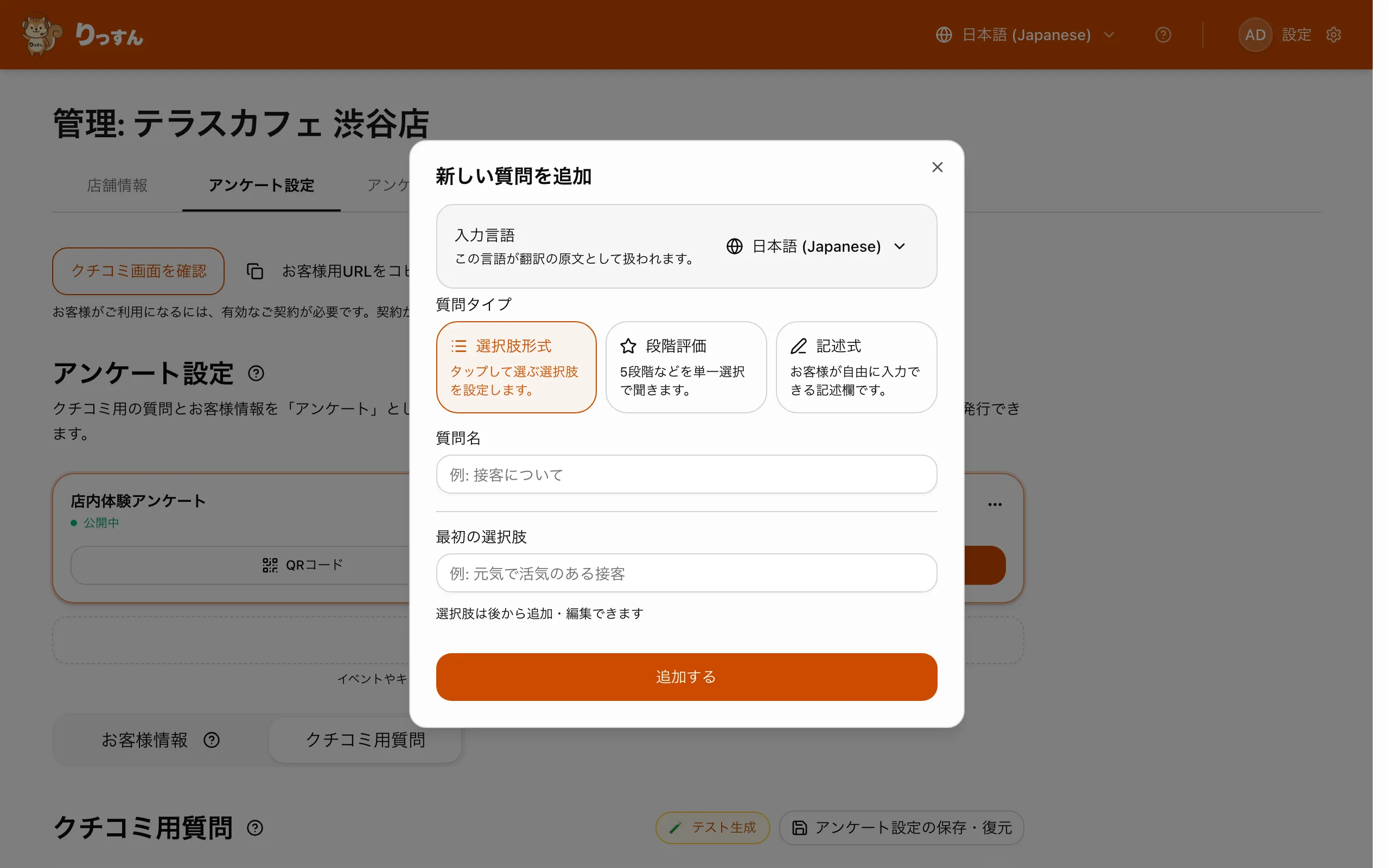Click the AD user avatar

point(1256,35)
